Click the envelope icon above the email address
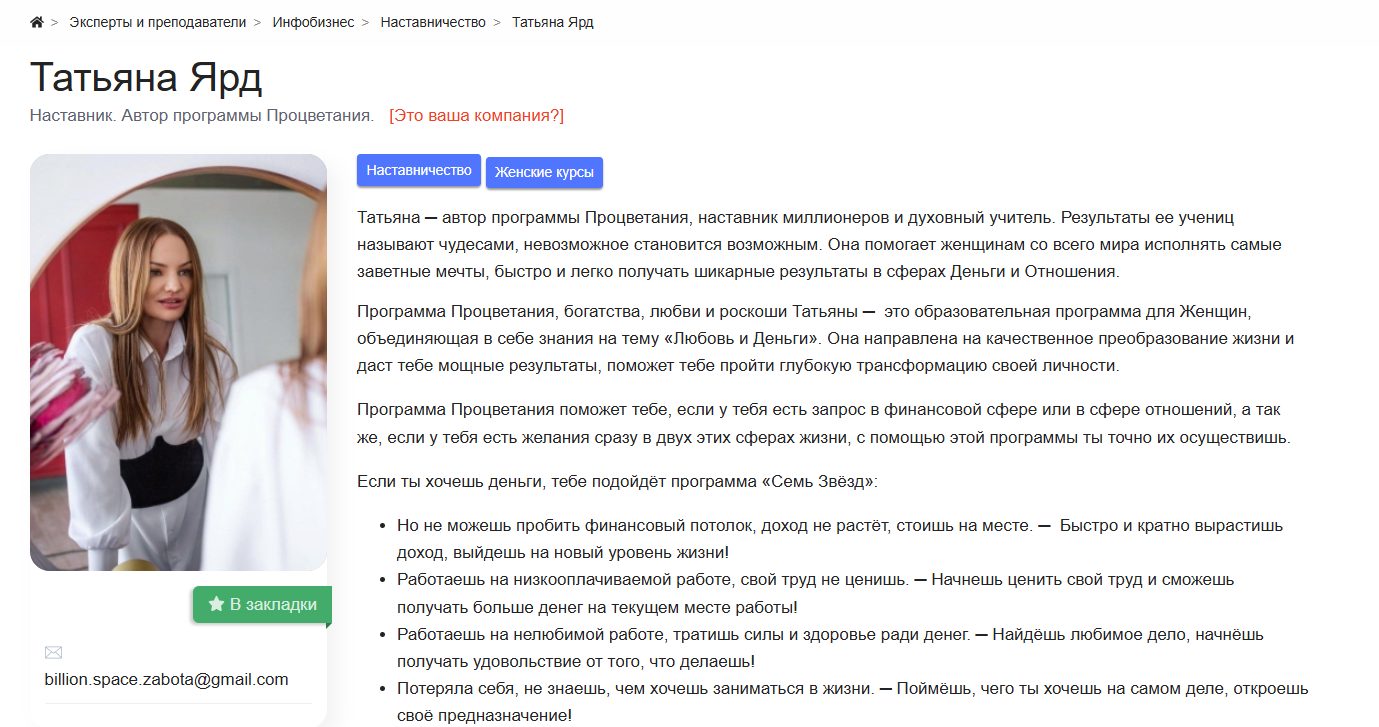 [52, 653]
